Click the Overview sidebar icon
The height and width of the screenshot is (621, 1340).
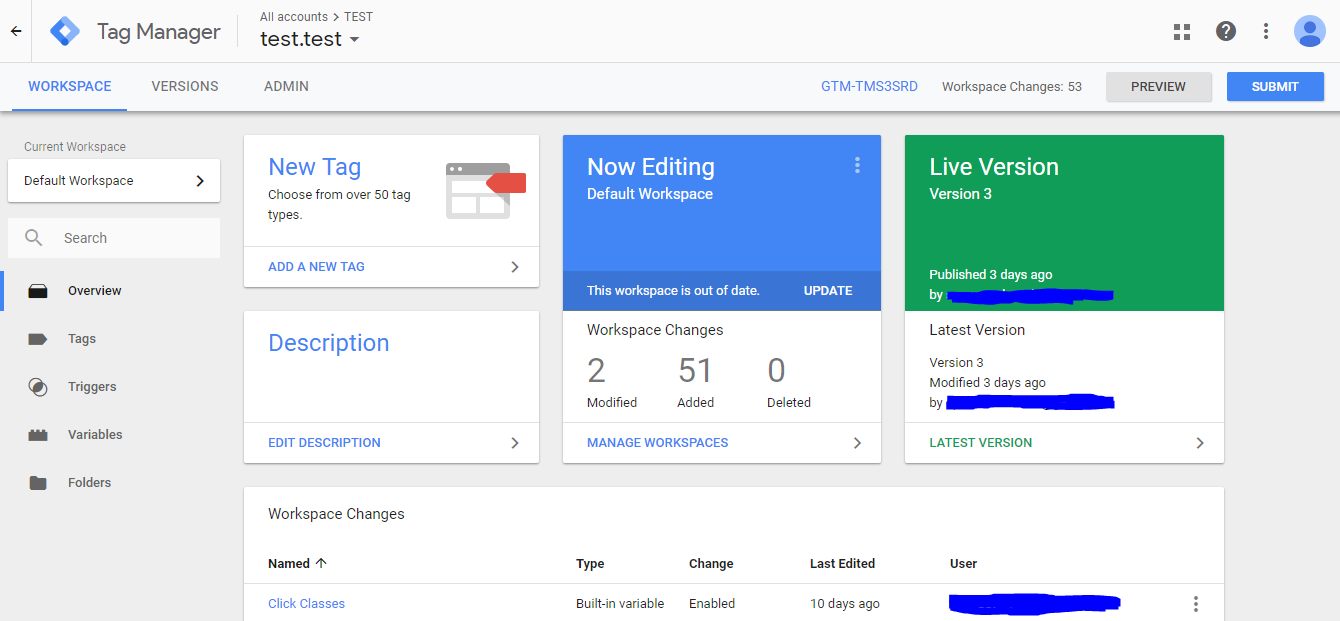[38, 291]
